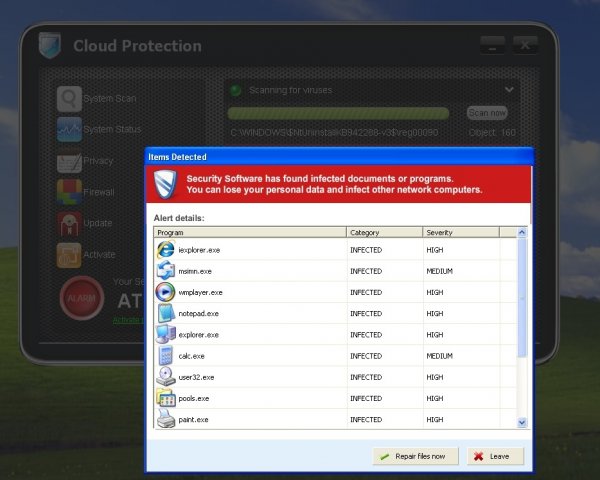This screenshot has height=480, width=600.
Task: Click the Leave button
Action: pyautogui.click(x=495, y=456)
